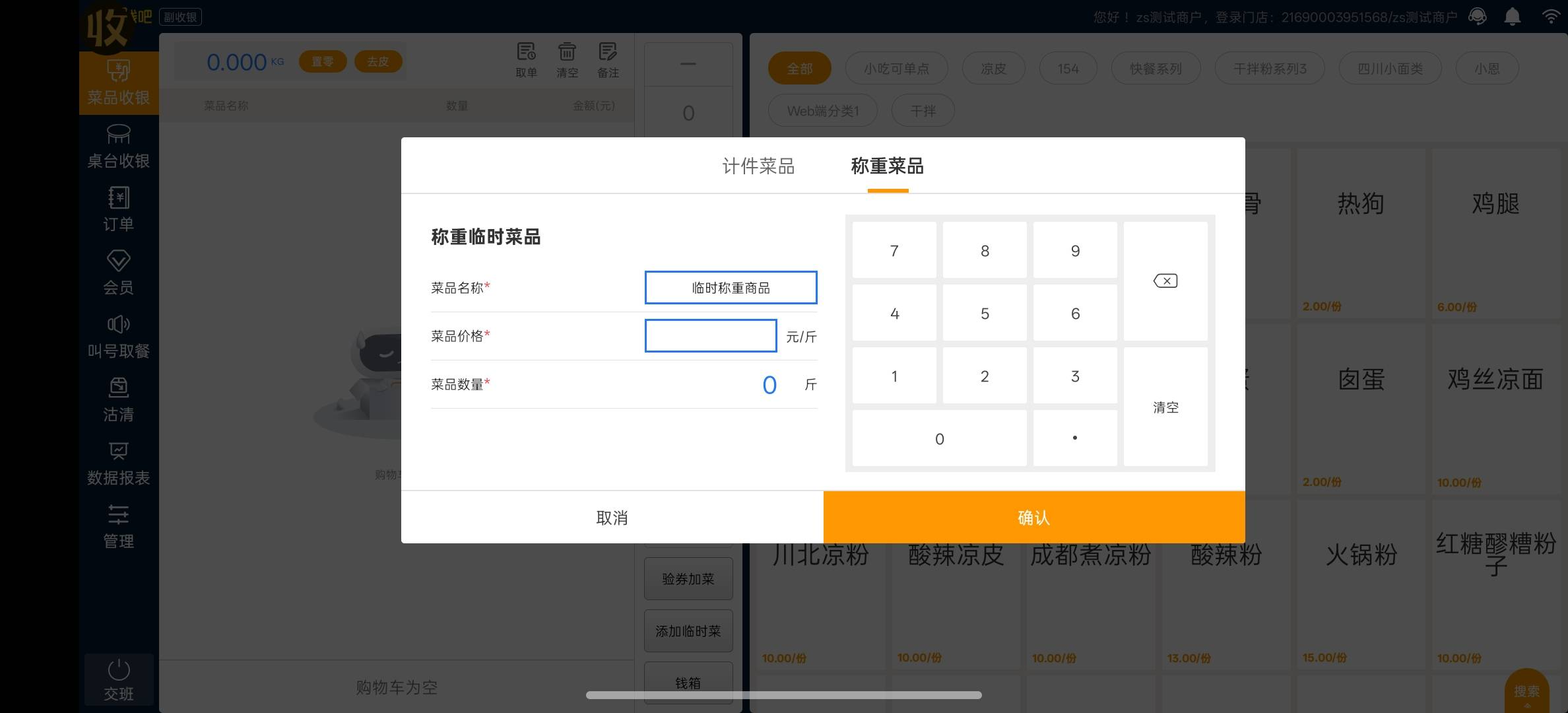Select the 干拌 category
The height and width of the screenshot is (713, 1568).
click(923, 111)
